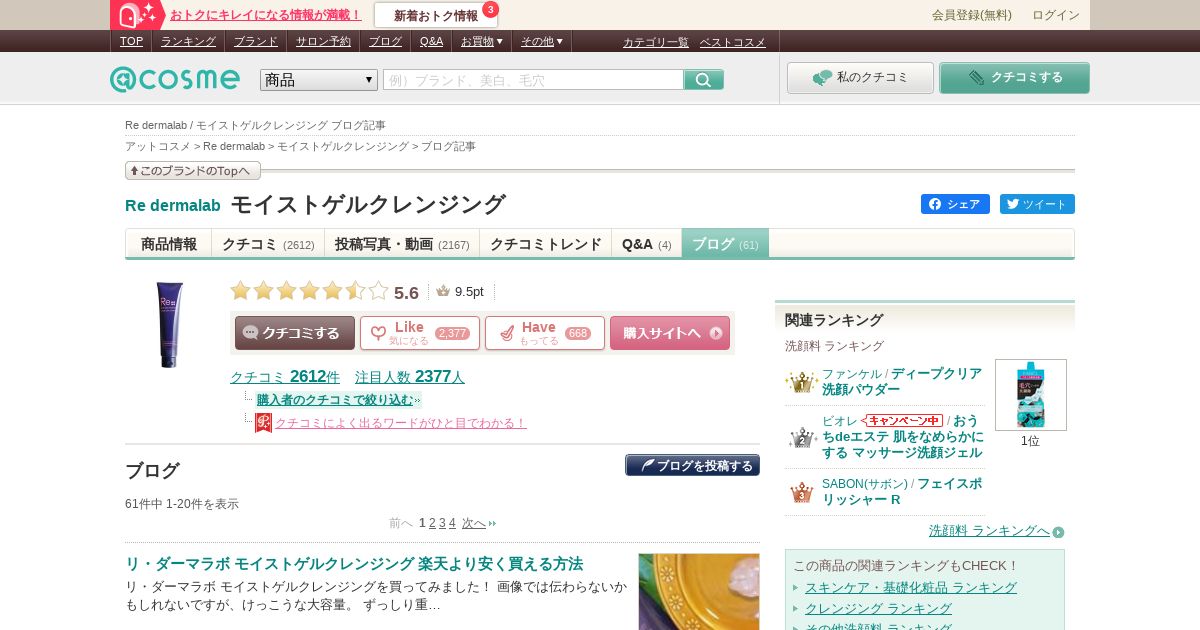The height and width of the screenshot is (630, 1200).
Task: Open the サロン予約 nav item
Action: click(x=323, y=41)
